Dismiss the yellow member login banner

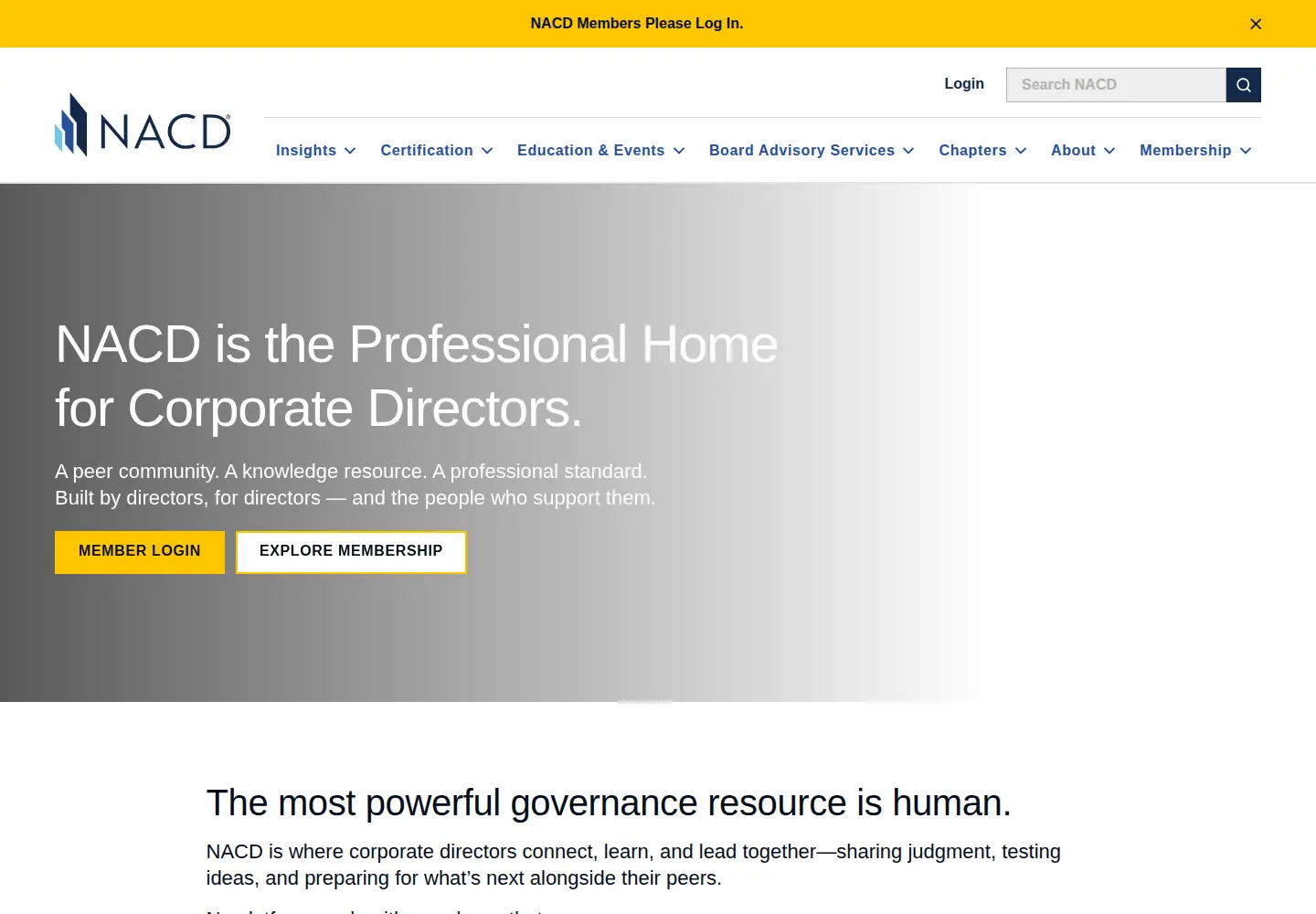(1256, 24)
